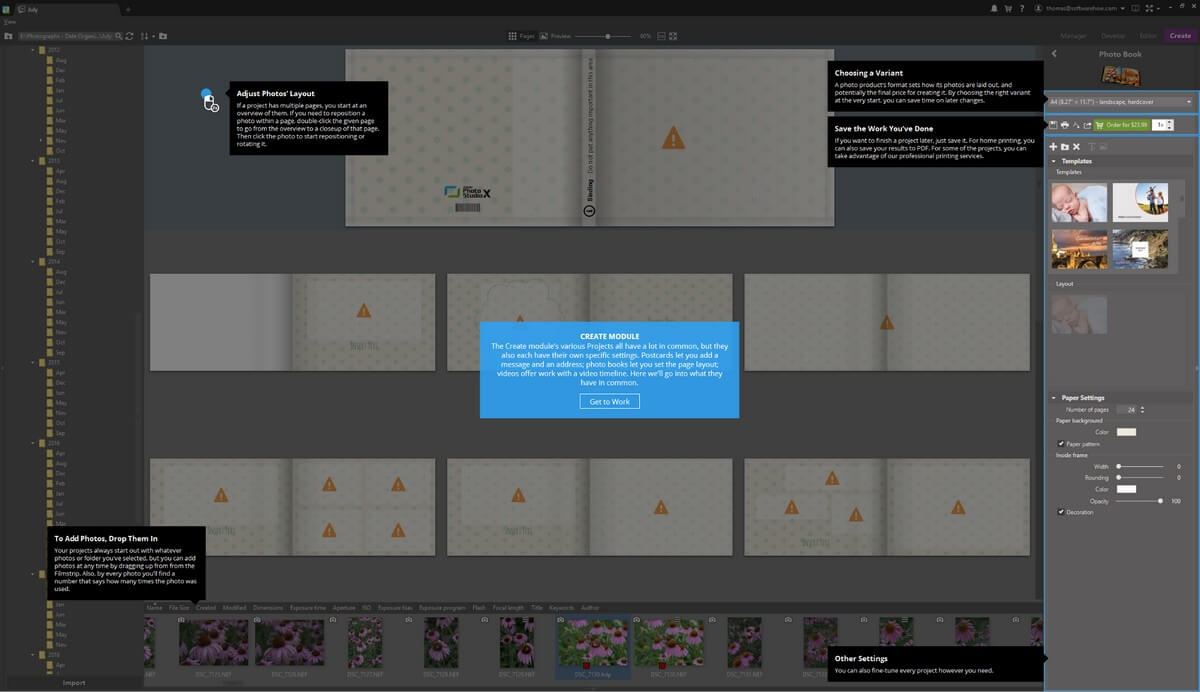Viewport: 1200px width, 692px height.
Task: Click the Photo Book product image
Action: coord(1120,76)
